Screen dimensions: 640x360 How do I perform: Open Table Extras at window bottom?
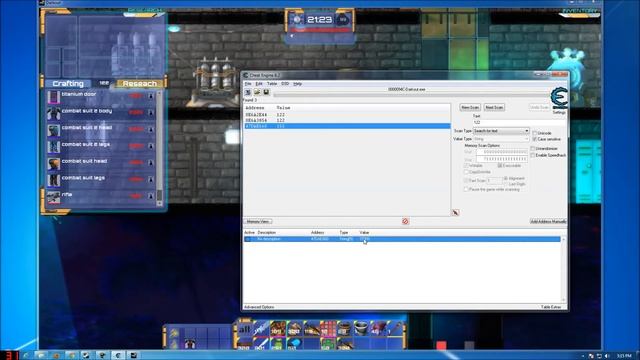pos(551,307)
